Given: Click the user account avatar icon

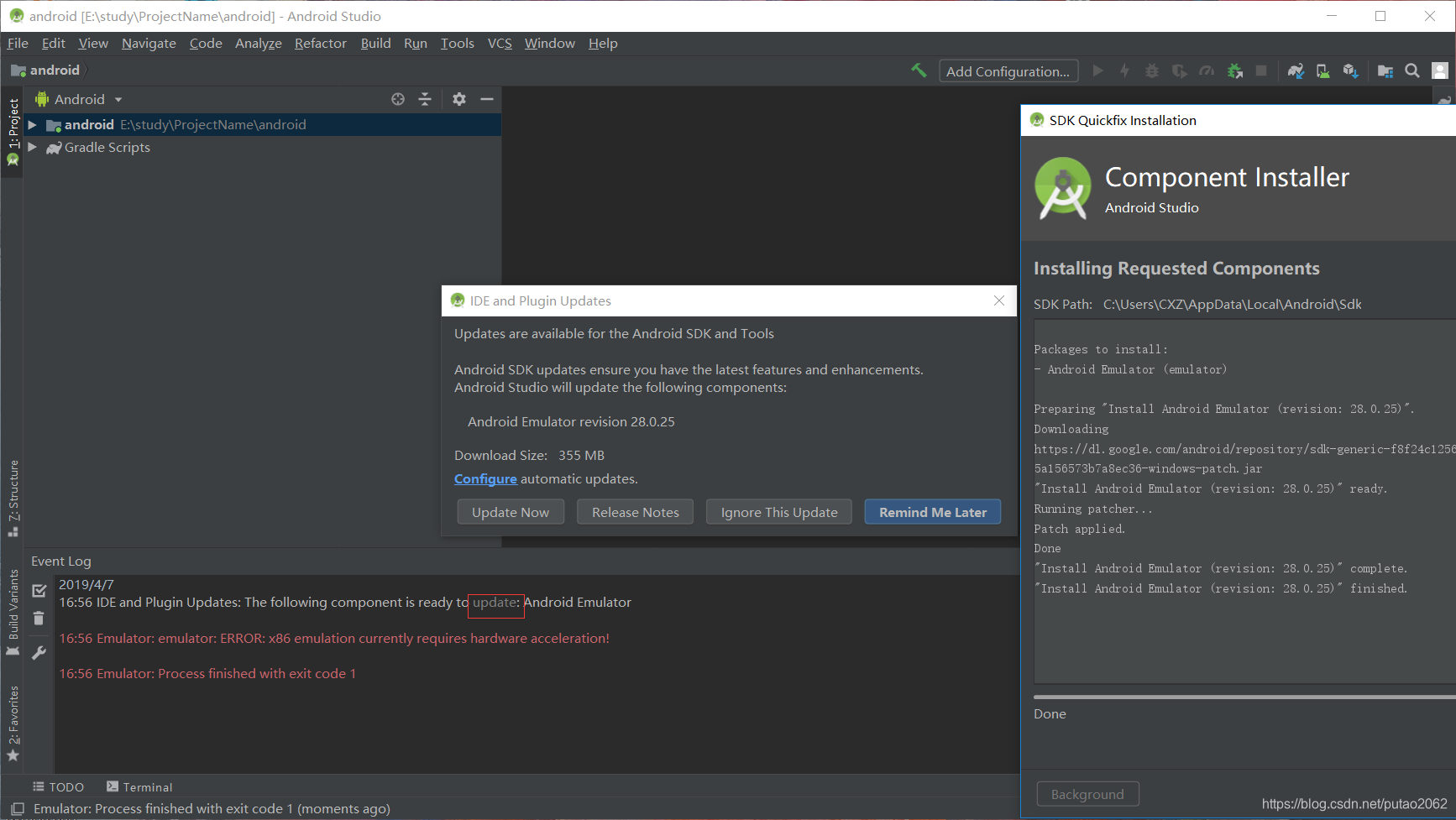Looking at the screenshot, I should [1440, 71].
